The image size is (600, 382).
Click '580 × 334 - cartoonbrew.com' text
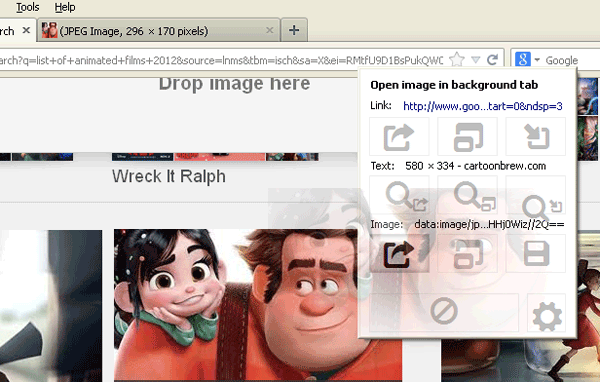tap(476, 166)
